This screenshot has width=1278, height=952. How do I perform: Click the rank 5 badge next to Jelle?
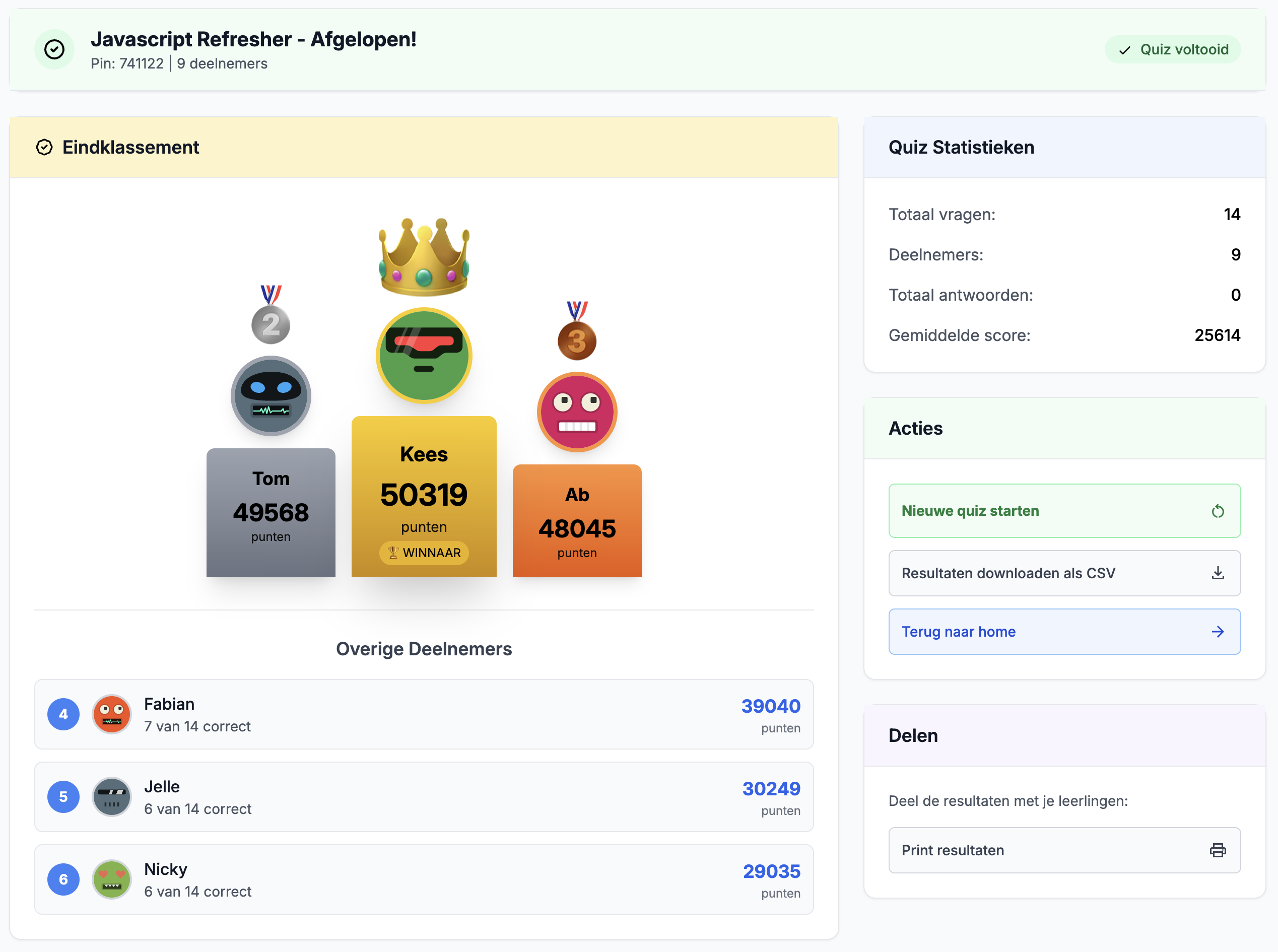pos(63,796)
